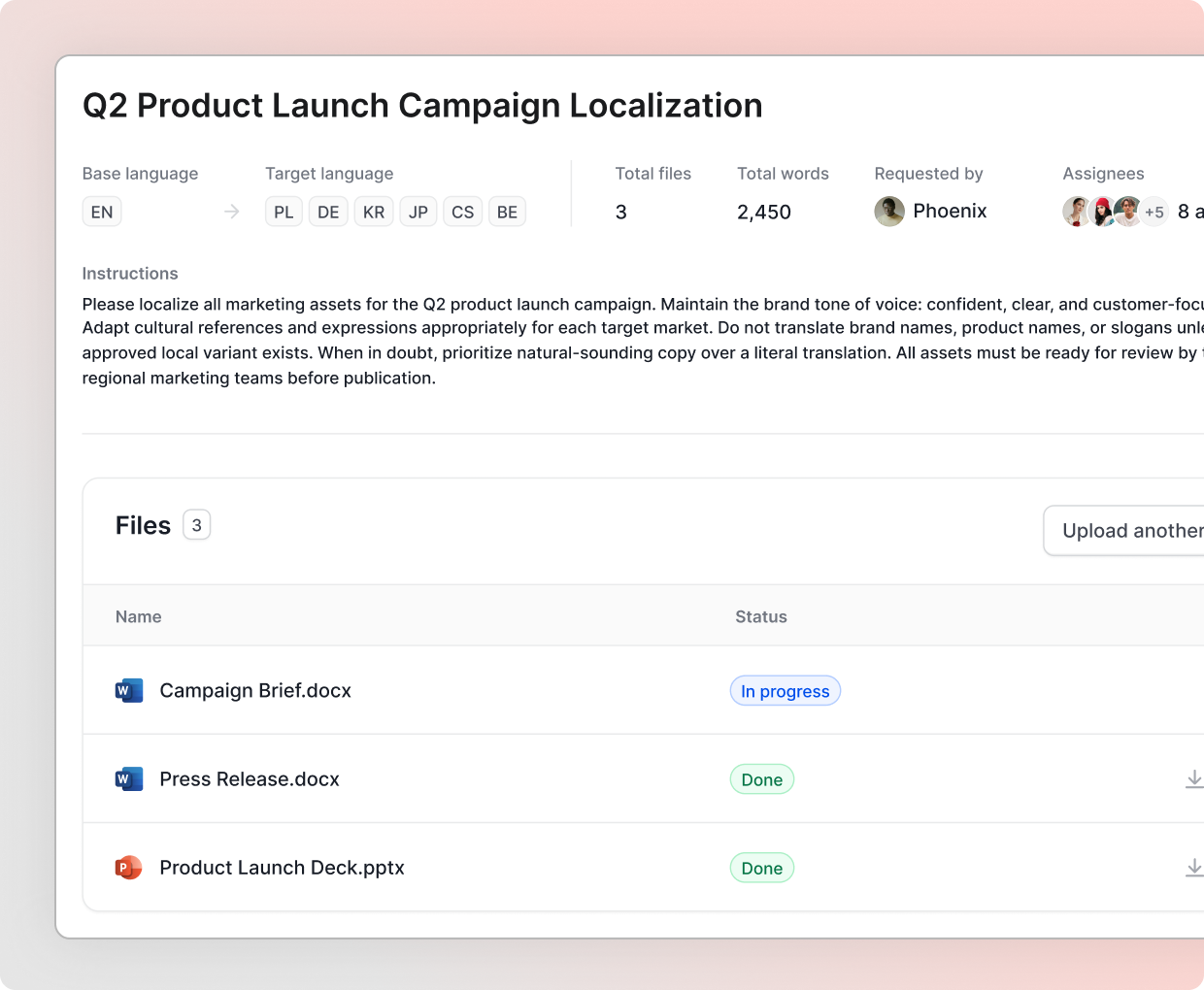Click the Total files label
Image resolution: width=1204 pixels, height=990 pixels.
click(653, 173)
